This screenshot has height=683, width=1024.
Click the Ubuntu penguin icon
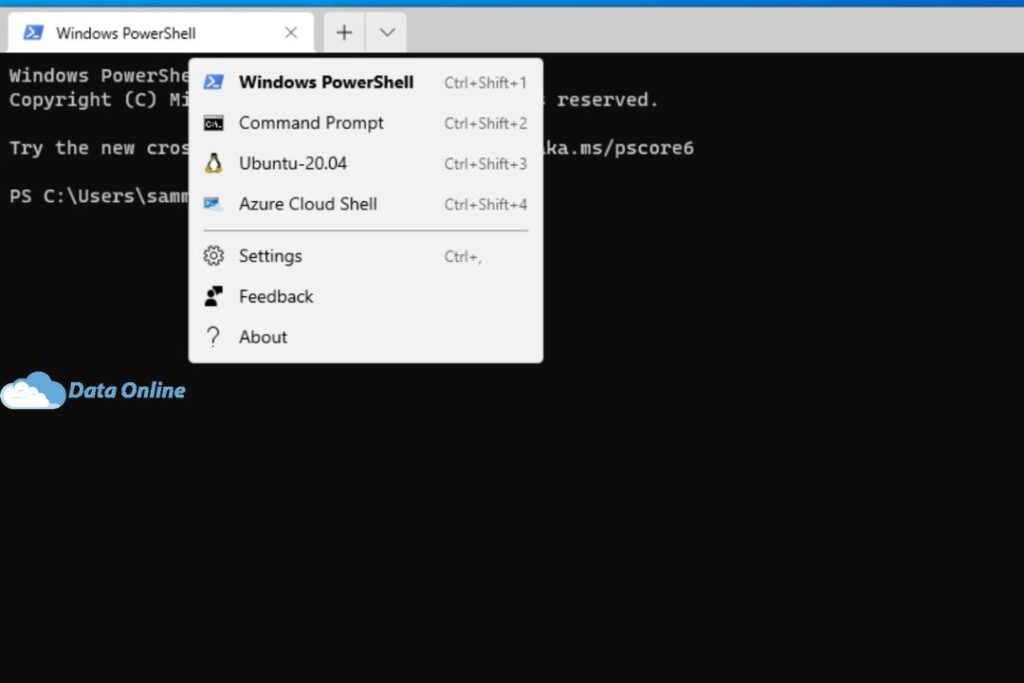pyautogui.click(x=214, y=163)
